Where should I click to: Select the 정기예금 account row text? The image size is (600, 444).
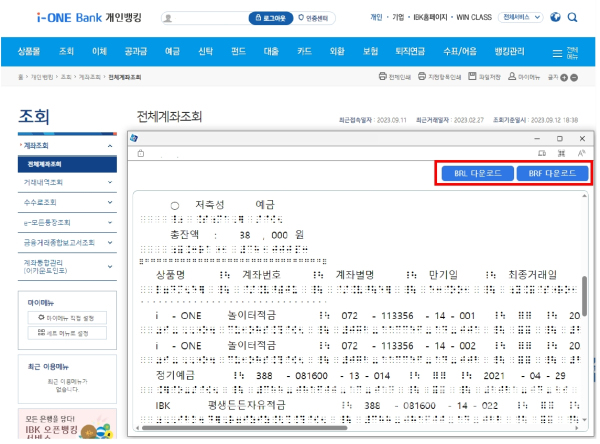pos(175,375)
